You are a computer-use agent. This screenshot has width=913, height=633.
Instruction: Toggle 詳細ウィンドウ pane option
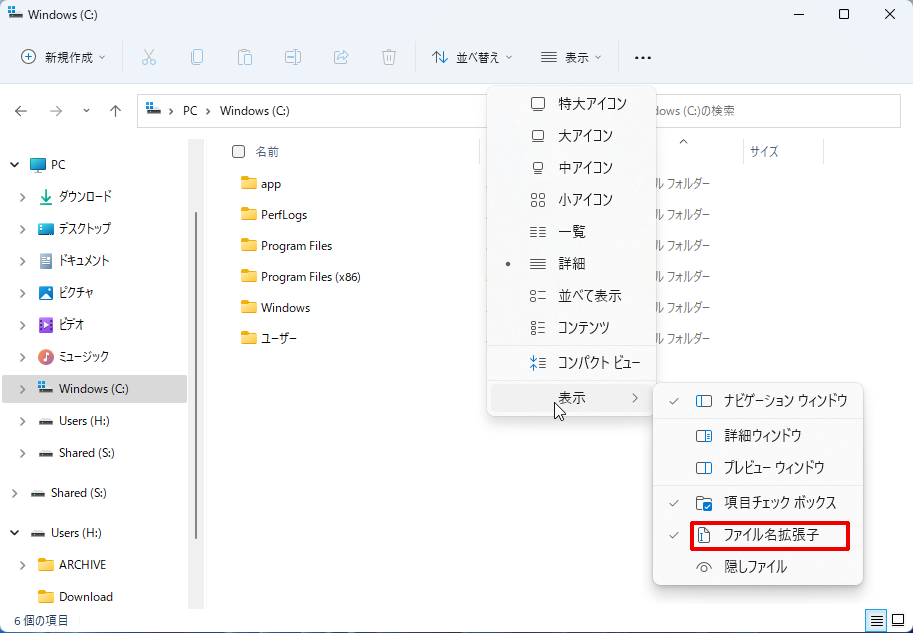[x=758, y=435]
